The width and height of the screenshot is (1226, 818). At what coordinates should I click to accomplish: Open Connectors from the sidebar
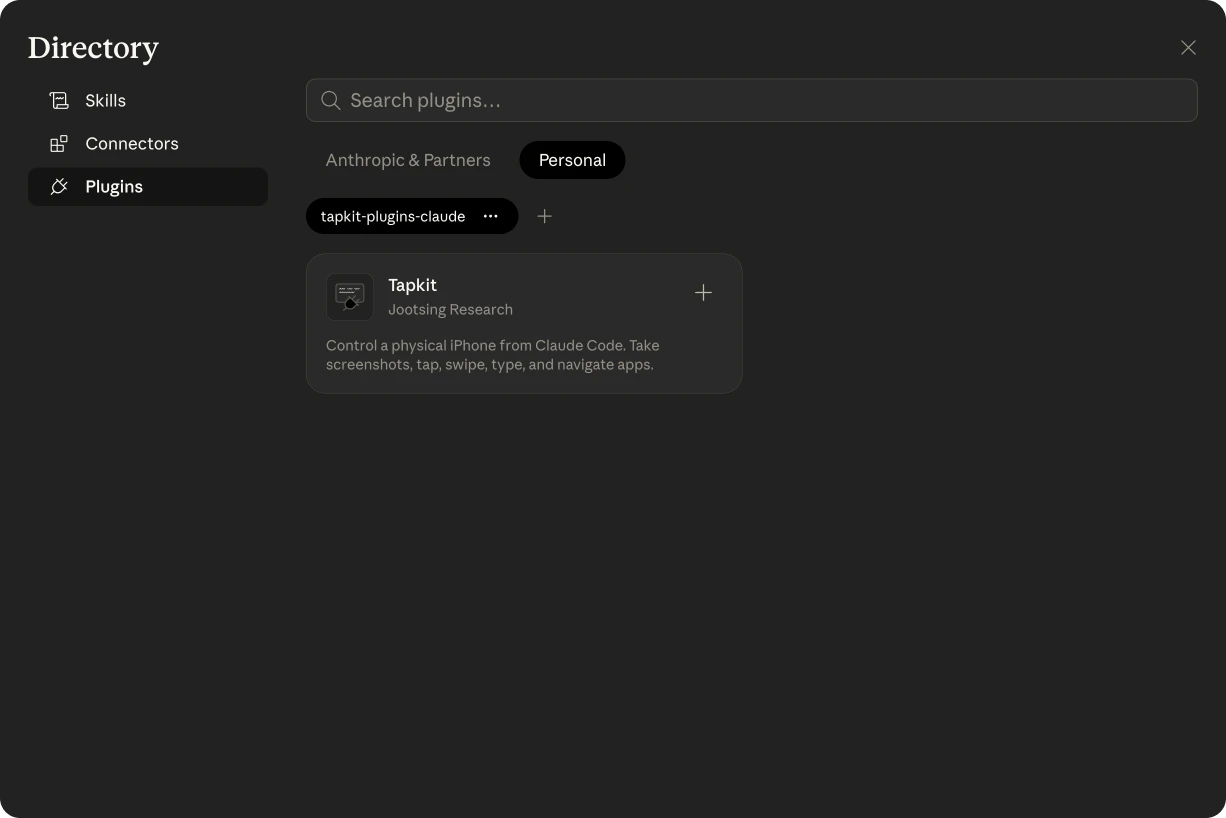pyautogui.click(x=131, y=143)
